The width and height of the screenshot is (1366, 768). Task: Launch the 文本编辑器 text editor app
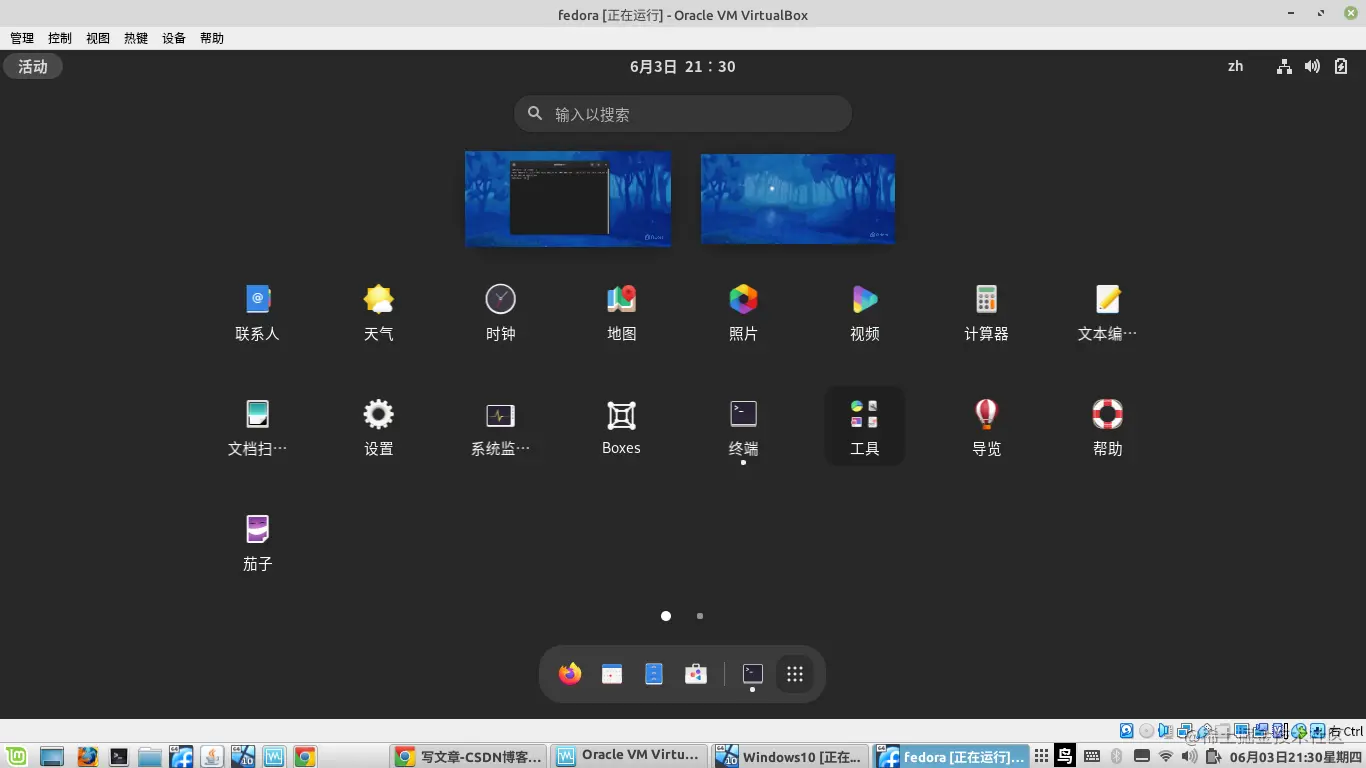tap(1108, 314)
